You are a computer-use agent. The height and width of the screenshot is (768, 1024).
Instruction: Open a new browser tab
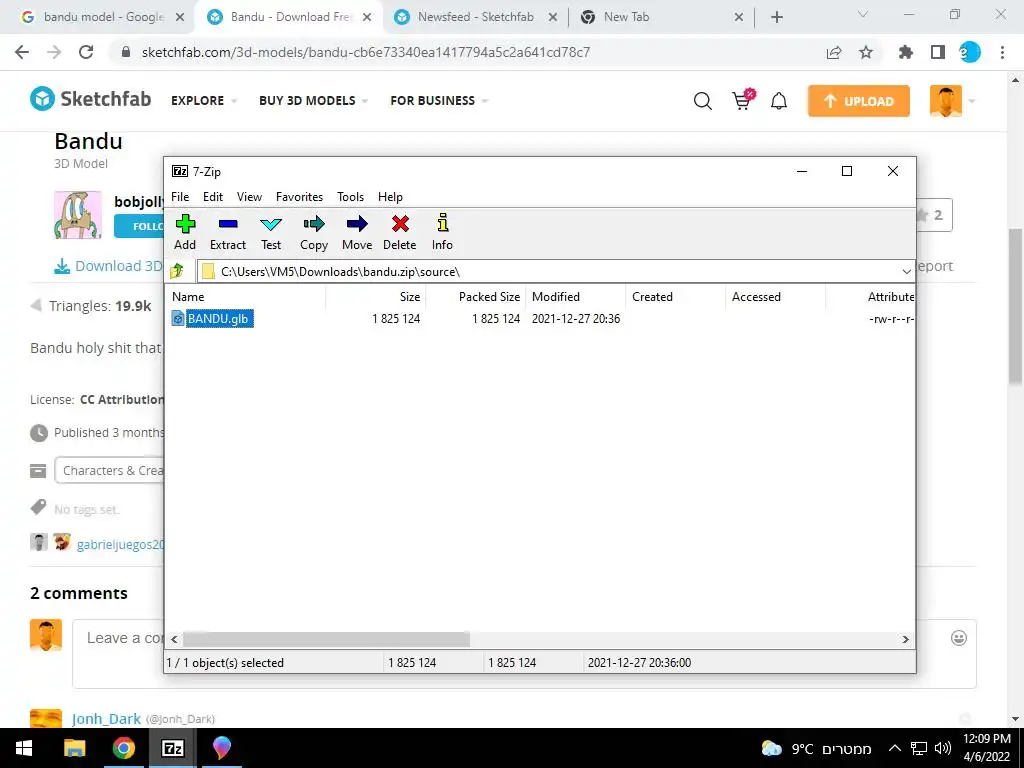776,17
